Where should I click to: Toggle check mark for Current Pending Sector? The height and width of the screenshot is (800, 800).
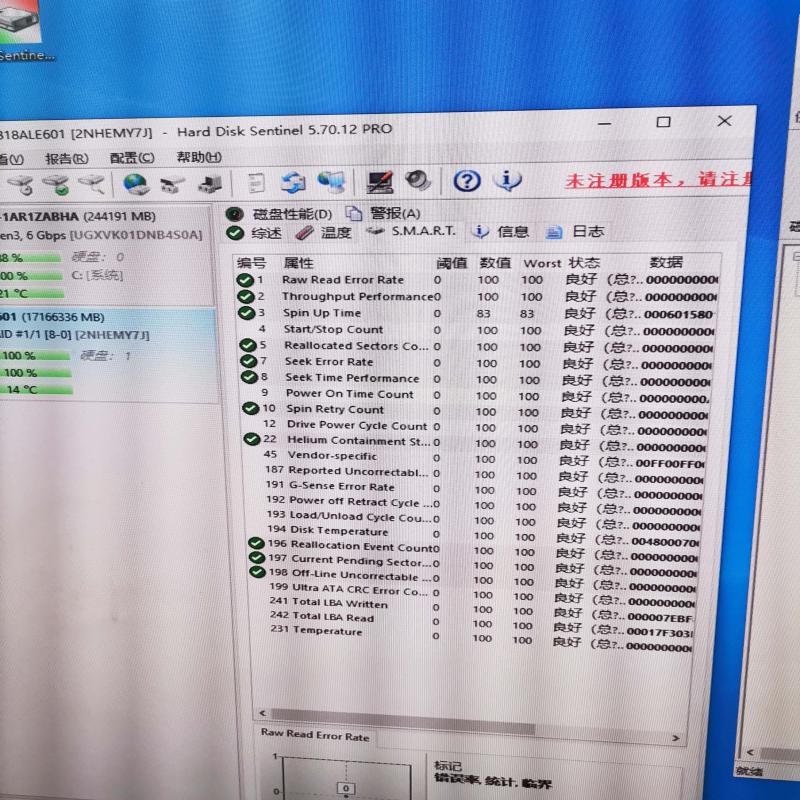tap(257, 558)
